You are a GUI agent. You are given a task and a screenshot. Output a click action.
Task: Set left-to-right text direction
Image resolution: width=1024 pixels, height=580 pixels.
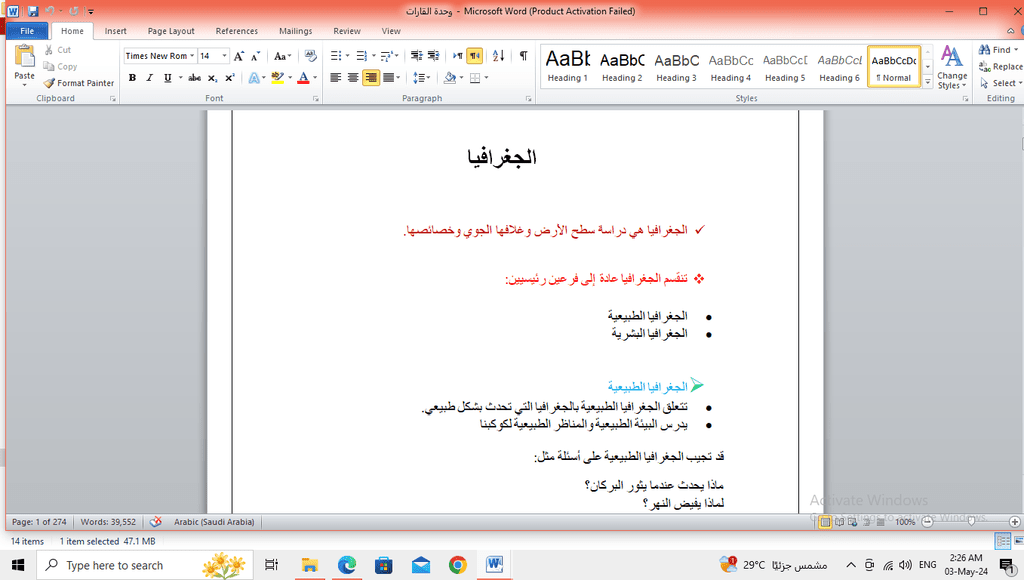(x=458, y=56)
